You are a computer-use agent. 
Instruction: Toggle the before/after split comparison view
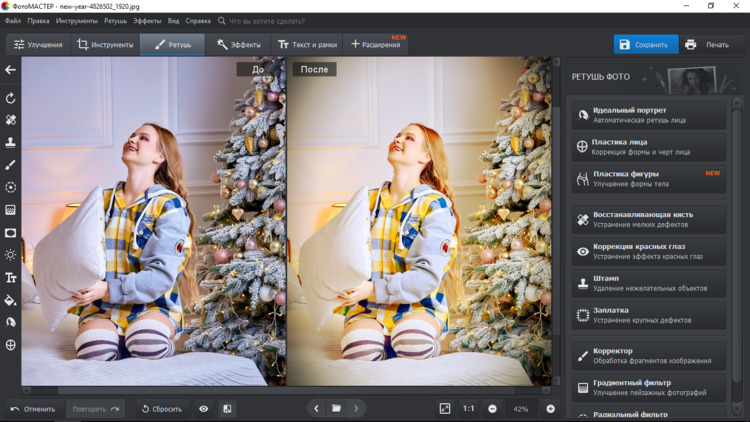[227, 408]
